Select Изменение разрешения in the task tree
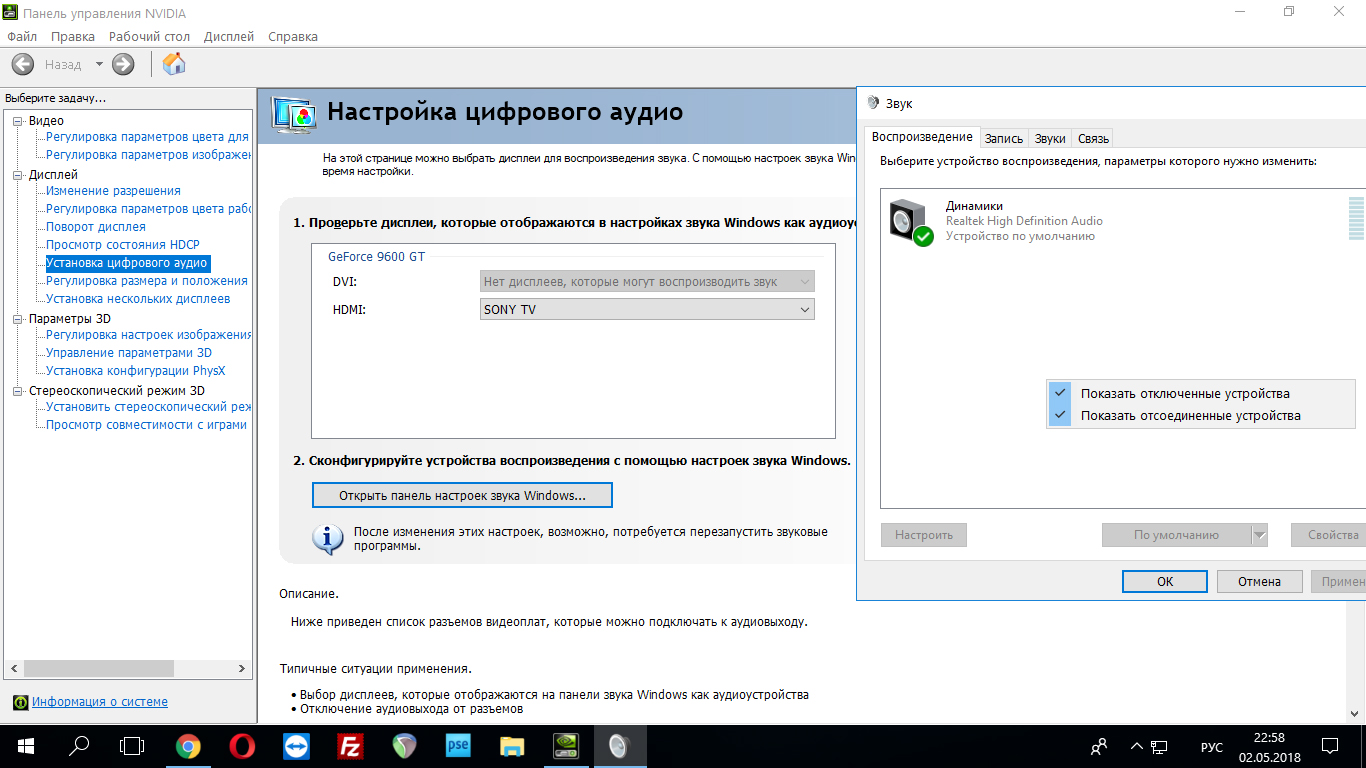The image size is (1366, 768). click(113, 191)
